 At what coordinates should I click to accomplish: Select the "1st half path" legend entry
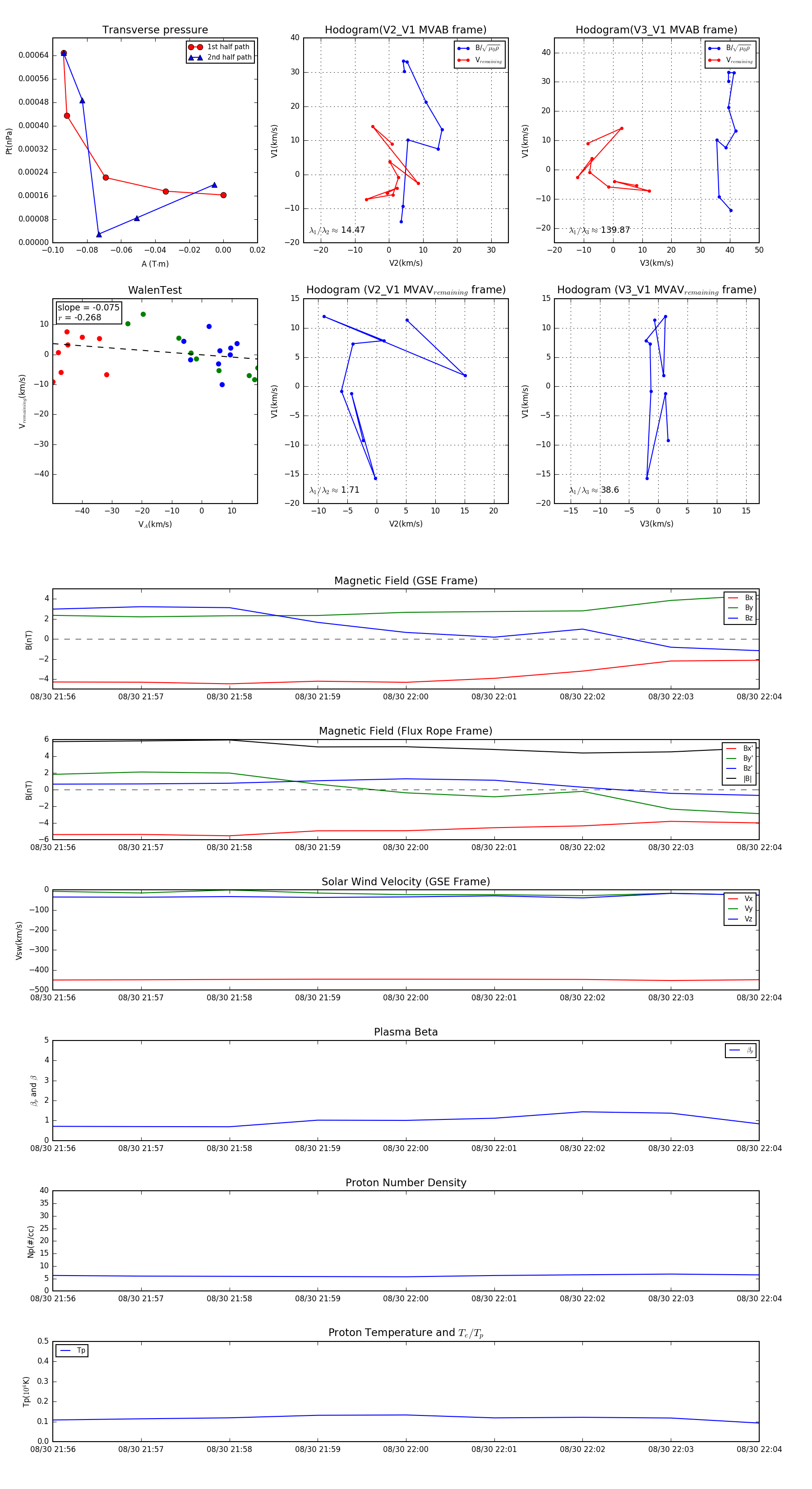tap(220, 47)
